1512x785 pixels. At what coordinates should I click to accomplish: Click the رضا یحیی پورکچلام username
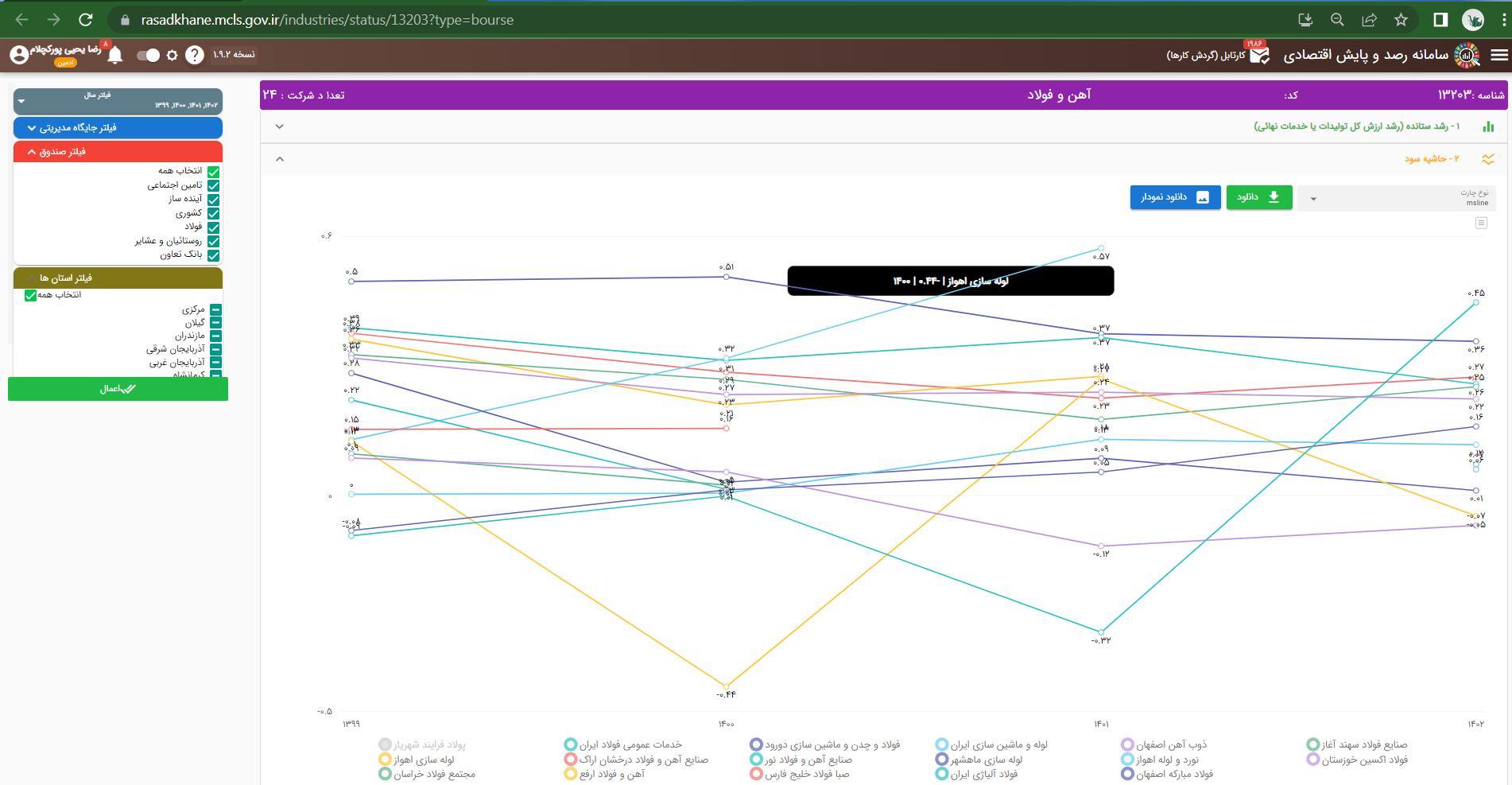(66, 49)
